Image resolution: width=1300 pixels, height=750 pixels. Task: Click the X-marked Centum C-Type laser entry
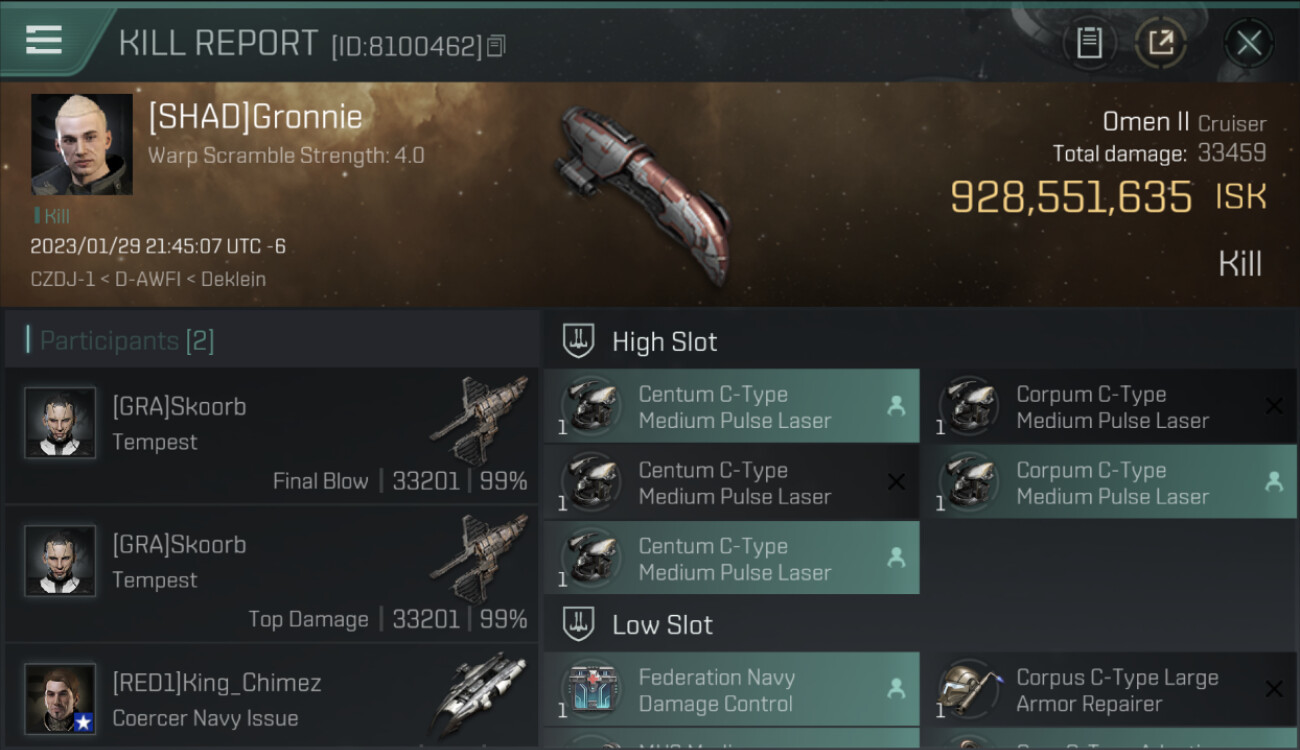731,482
